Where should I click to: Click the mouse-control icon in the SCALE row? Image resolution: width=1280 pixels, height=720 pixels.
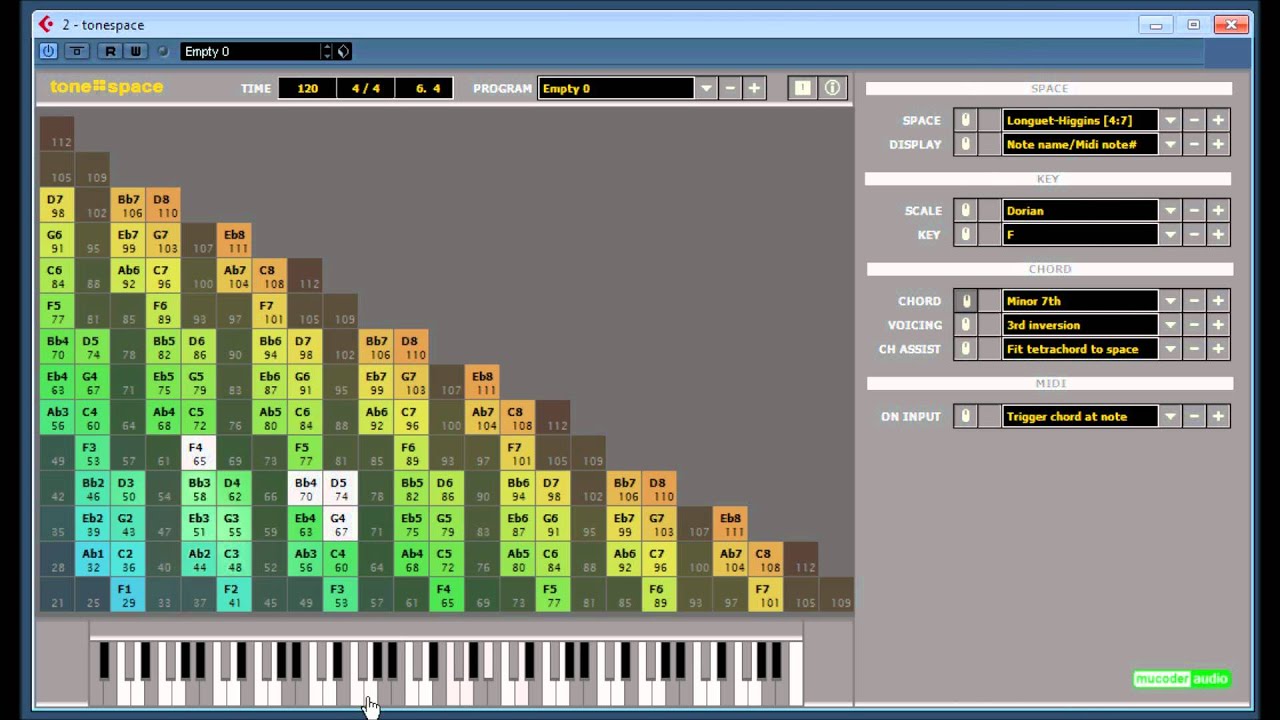coord(965,210)
